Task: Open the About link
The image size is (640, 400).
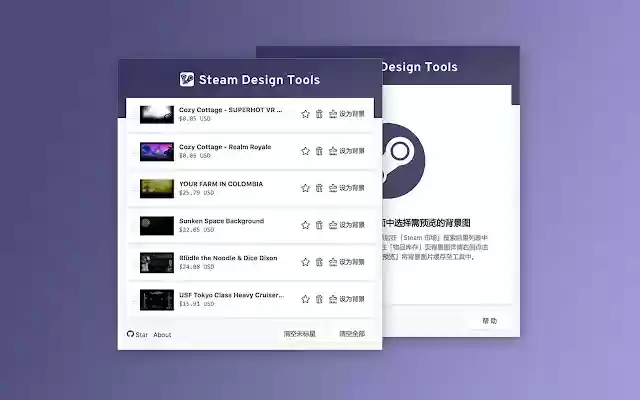Action: click(x=162, y=335)
